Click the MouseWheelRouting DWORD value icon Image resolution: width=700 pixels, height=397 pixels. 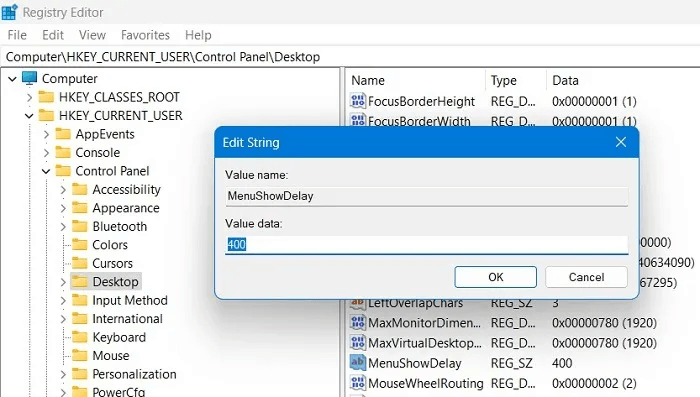coord(358,383)
